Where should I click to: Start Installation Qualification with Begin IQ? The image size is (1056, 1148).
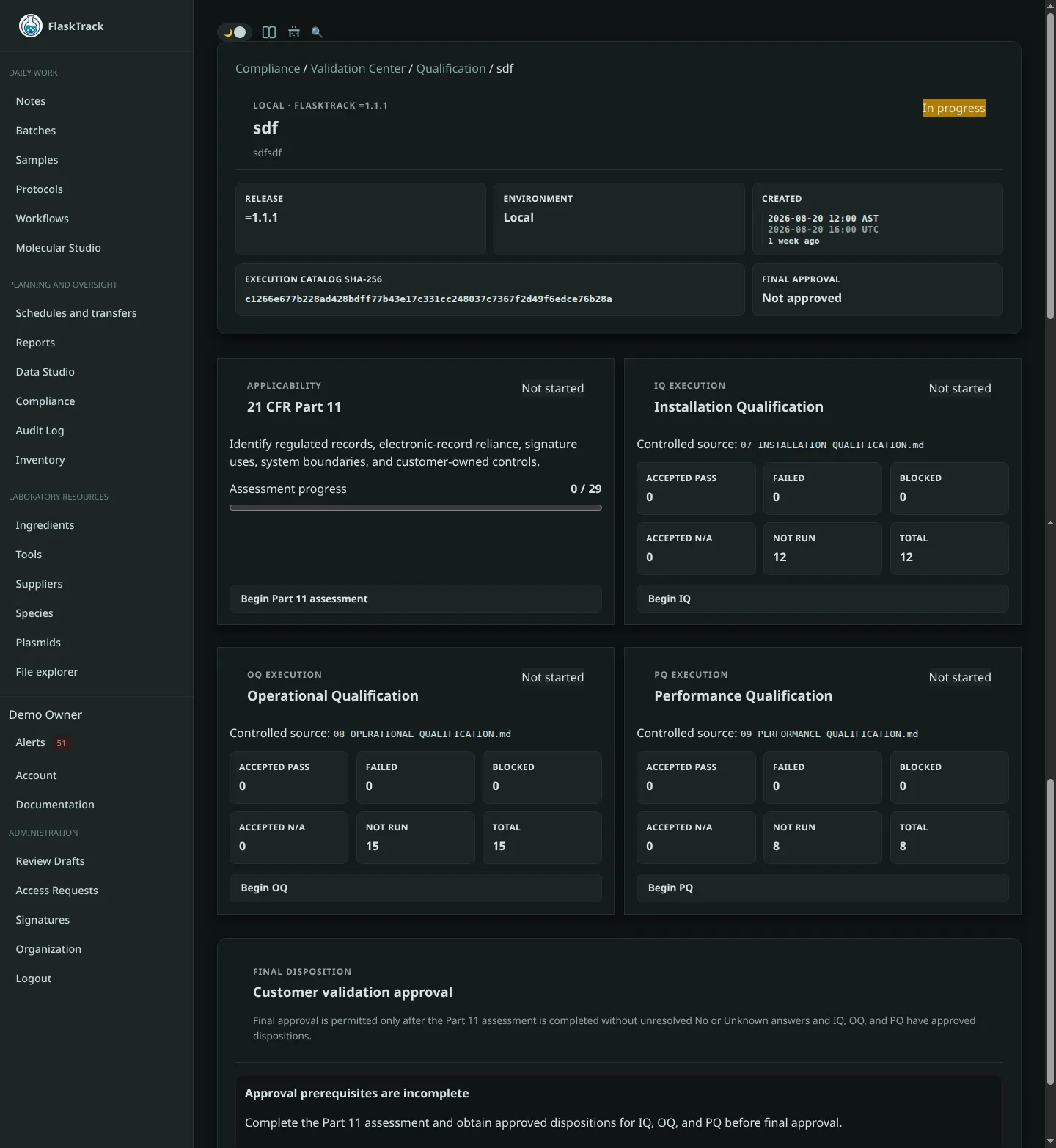pos(822,599)
